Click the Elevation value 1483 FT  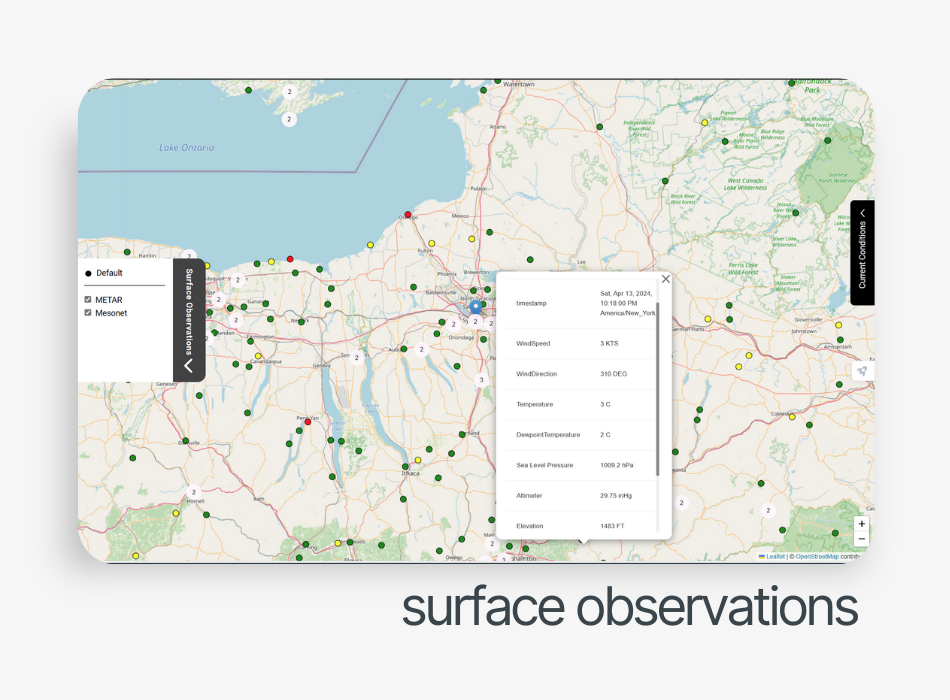pyautogui.click(x=612, y=525)
